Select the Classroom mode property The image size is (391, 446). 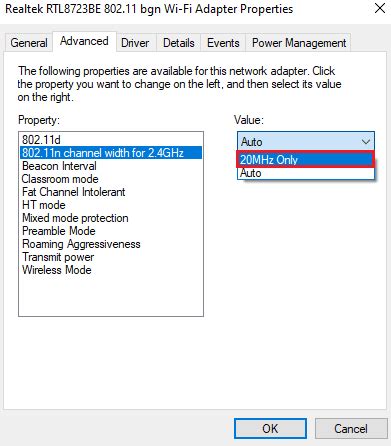[x=111, y=179]
